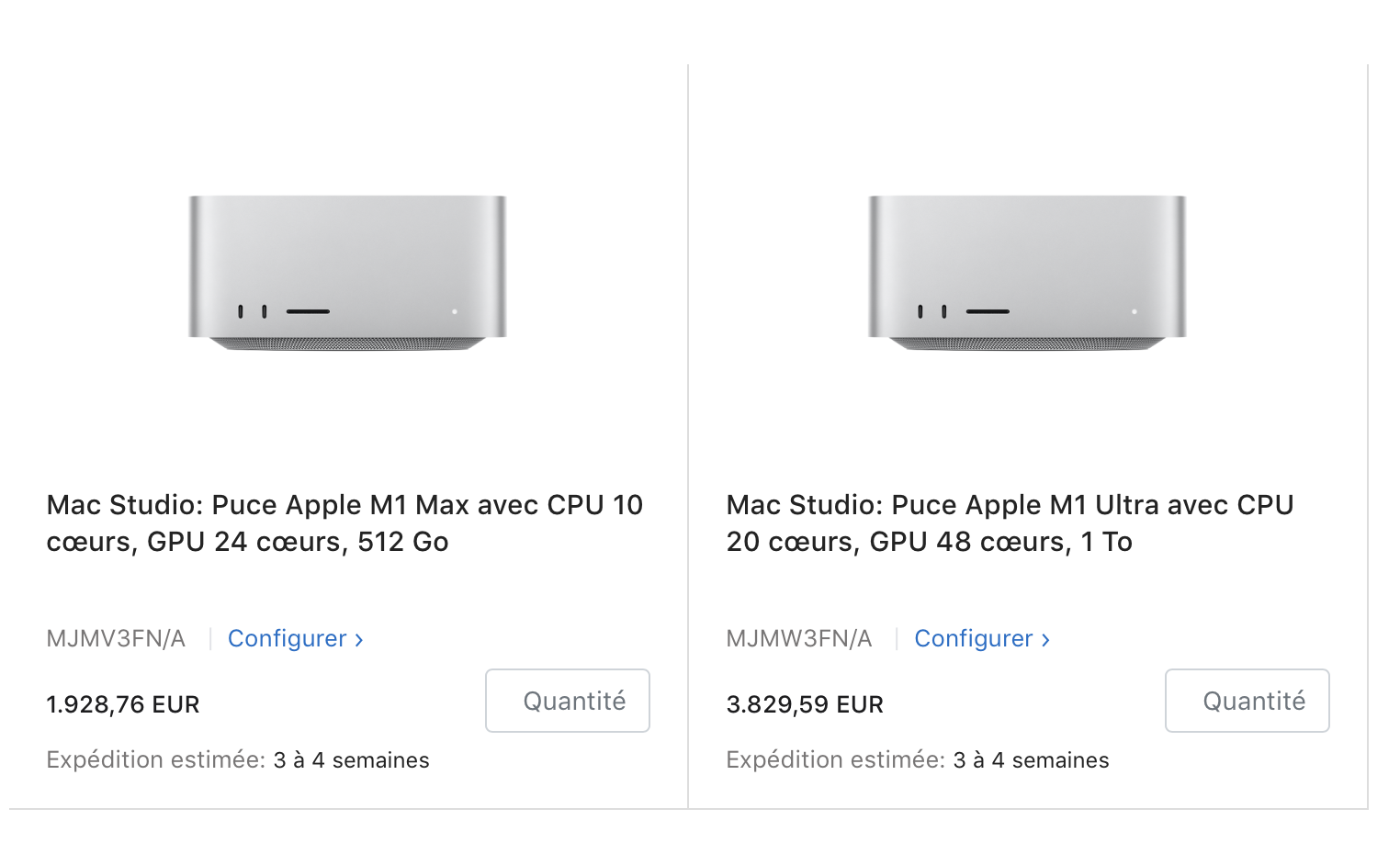This screenshot has height=865, width=1400.
Task: Click the SD card slot on M1 Max image
Action: (308, 311)
